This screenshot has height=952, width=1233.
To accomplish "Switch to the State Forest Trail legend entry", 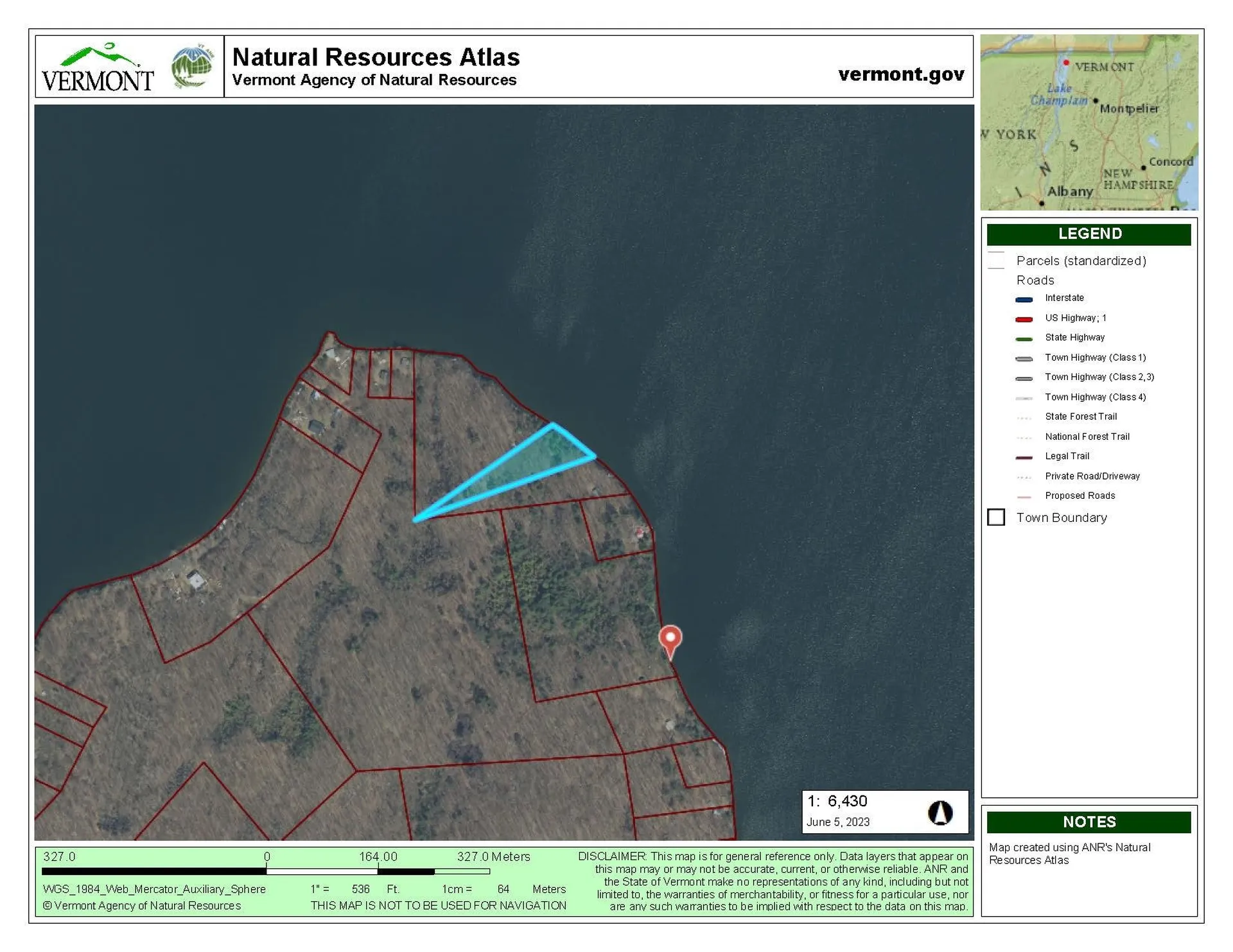I will 1026,417.
